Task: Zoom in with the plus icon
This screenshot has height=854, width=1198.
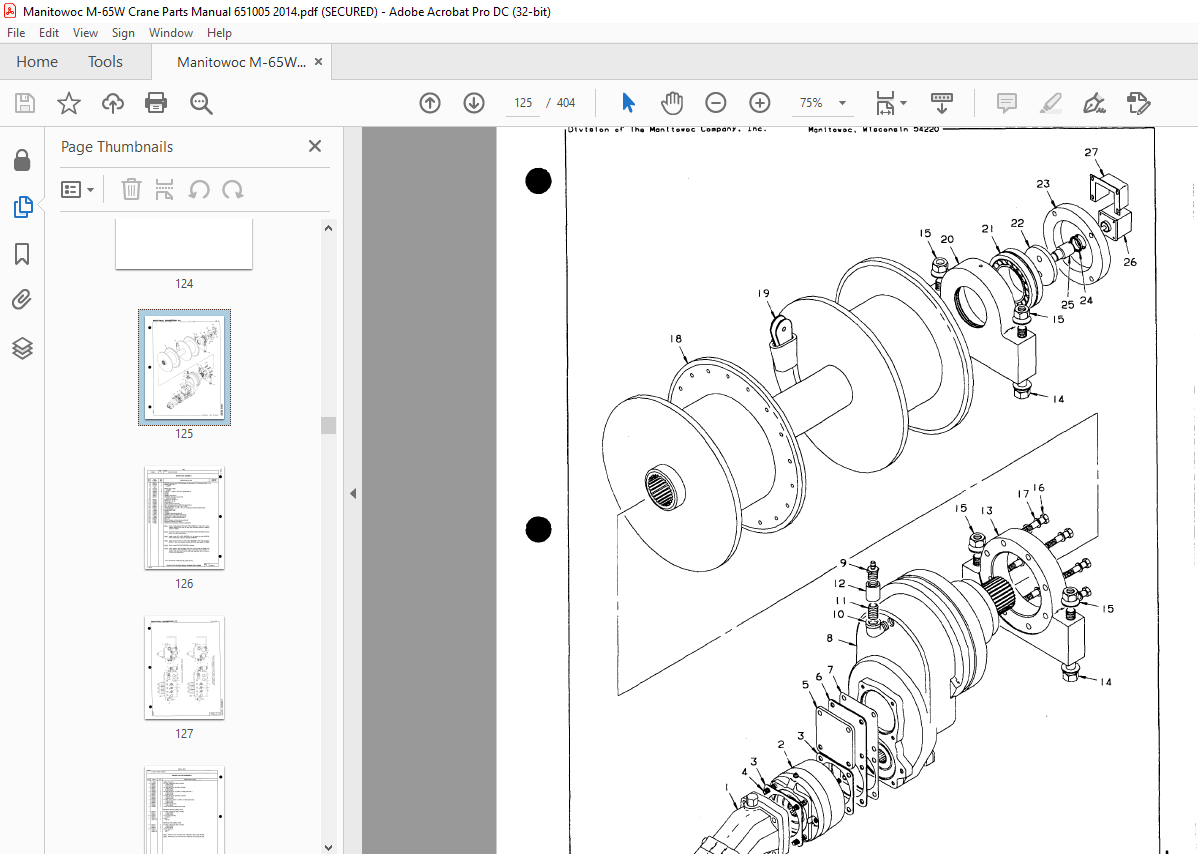Action: (759, 102)
